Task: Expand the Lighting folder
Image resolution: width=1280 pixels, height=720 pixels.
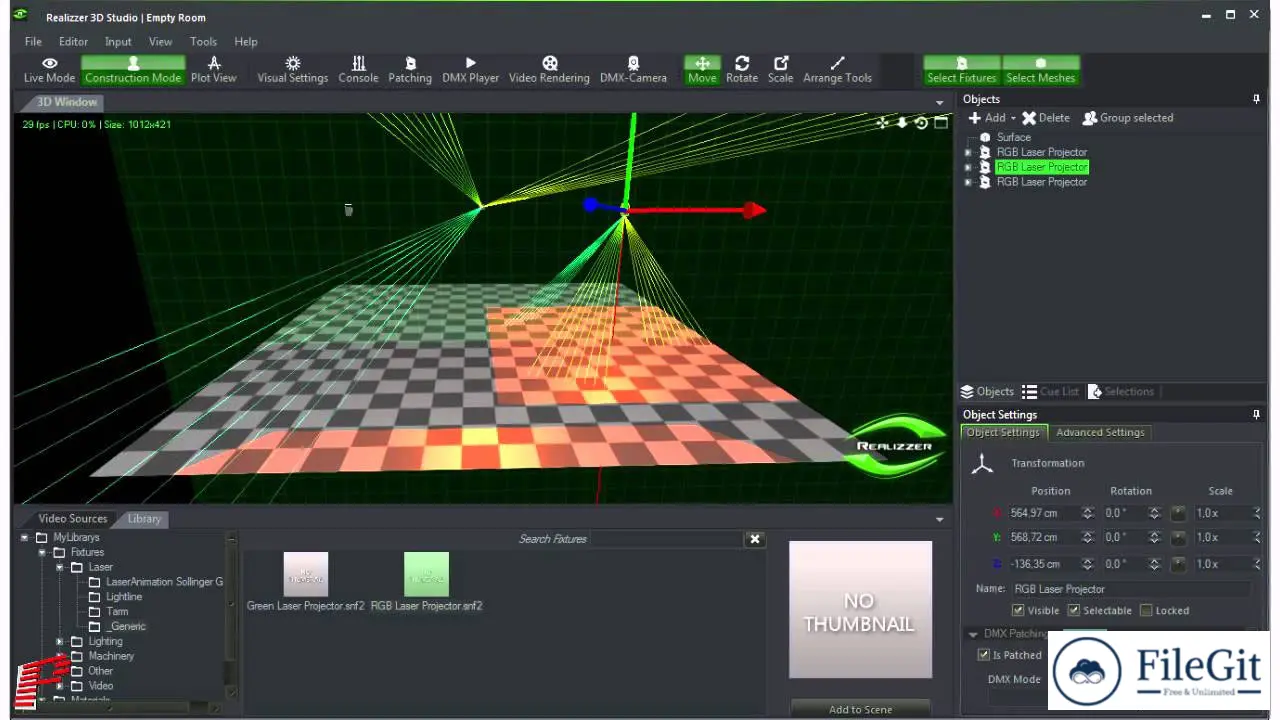Action: pyautogui.click(x=59, y=641)
